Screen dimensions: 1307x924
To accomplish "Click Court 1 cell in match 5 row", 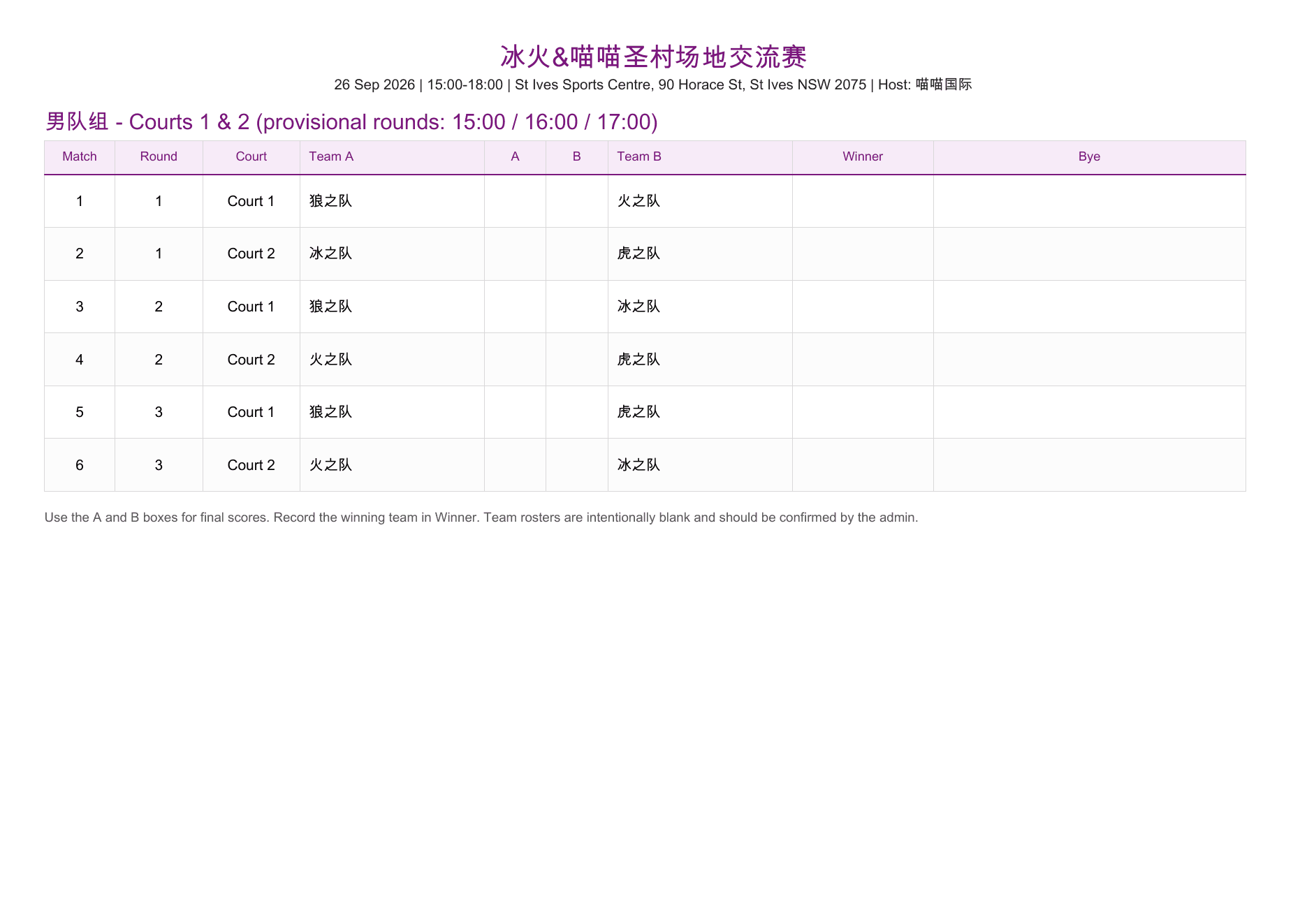I will 251,412.
